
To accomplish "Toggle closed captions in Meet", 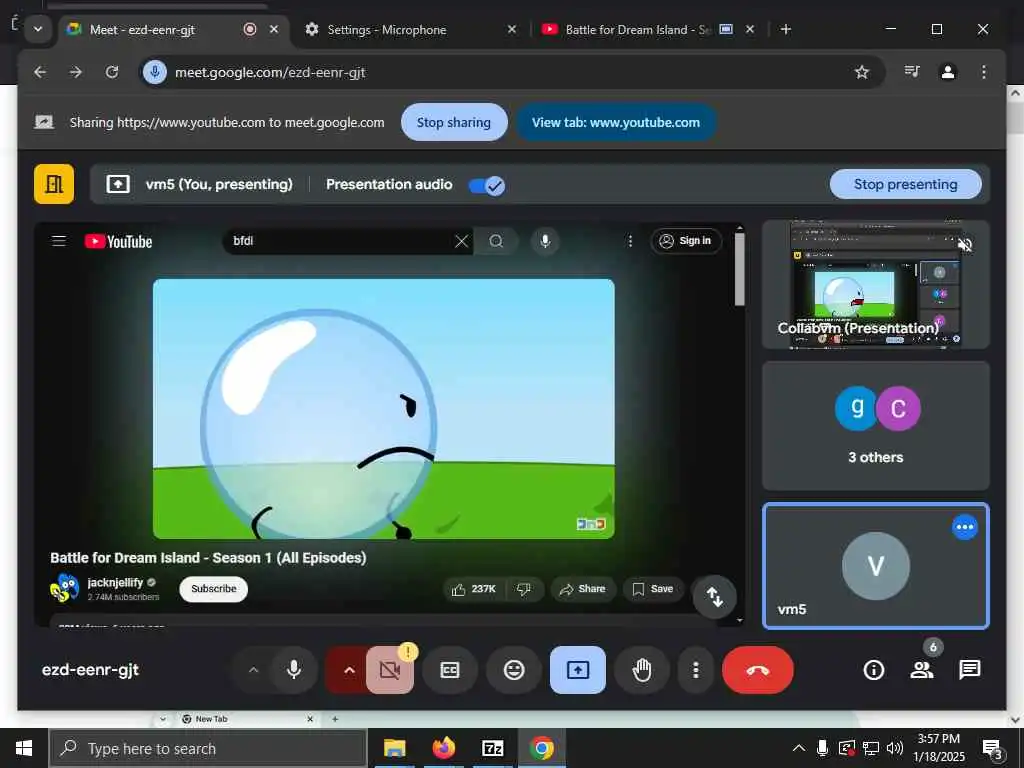I will tap(450, 669).
